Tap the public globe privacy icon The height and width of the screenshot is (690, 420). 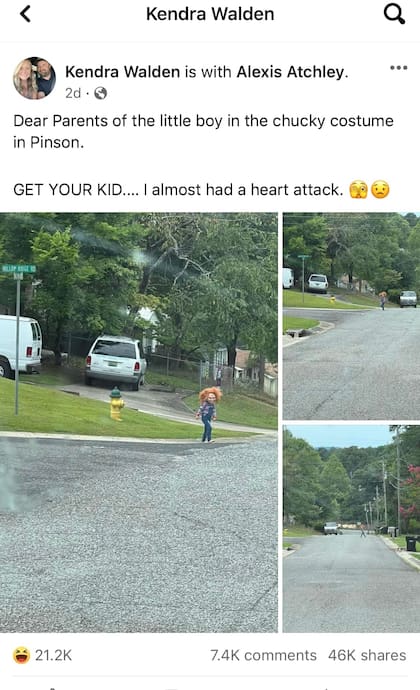(x=100, y=93)
